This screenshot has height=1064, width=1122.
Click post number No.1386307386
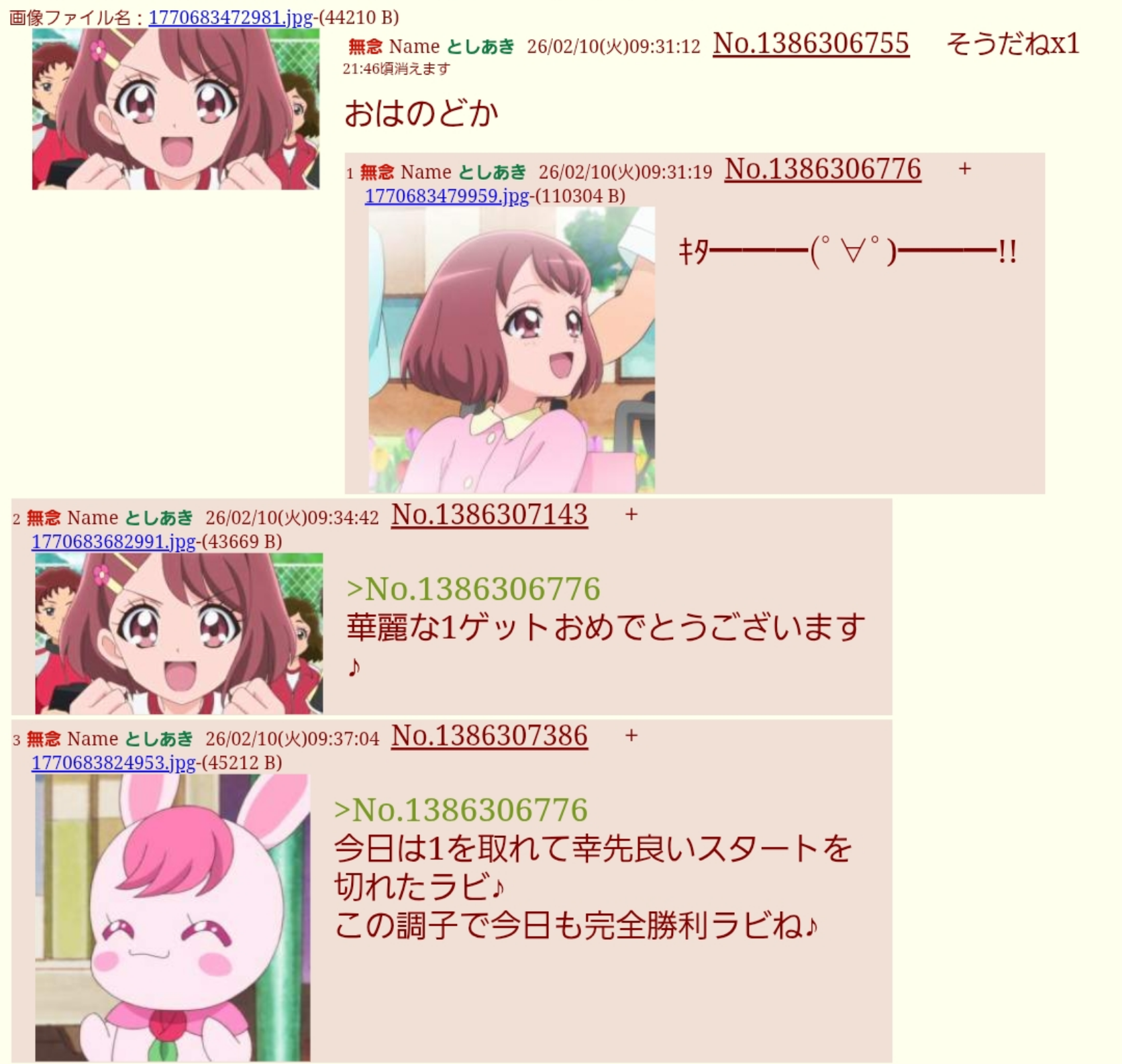(x=489, y=737)
